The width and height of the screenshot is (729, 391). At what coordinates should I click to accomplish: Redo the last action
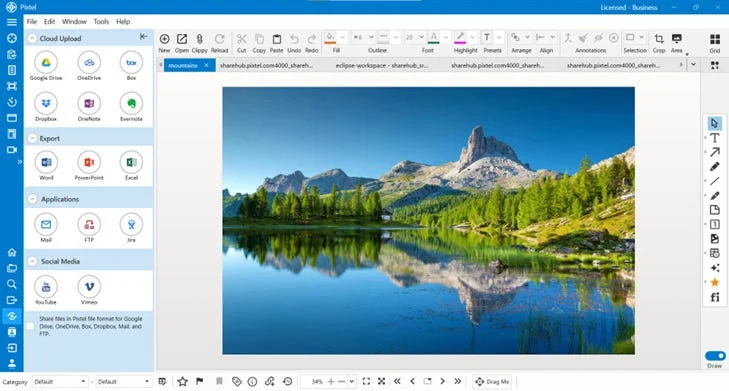[x=311, y=39]
